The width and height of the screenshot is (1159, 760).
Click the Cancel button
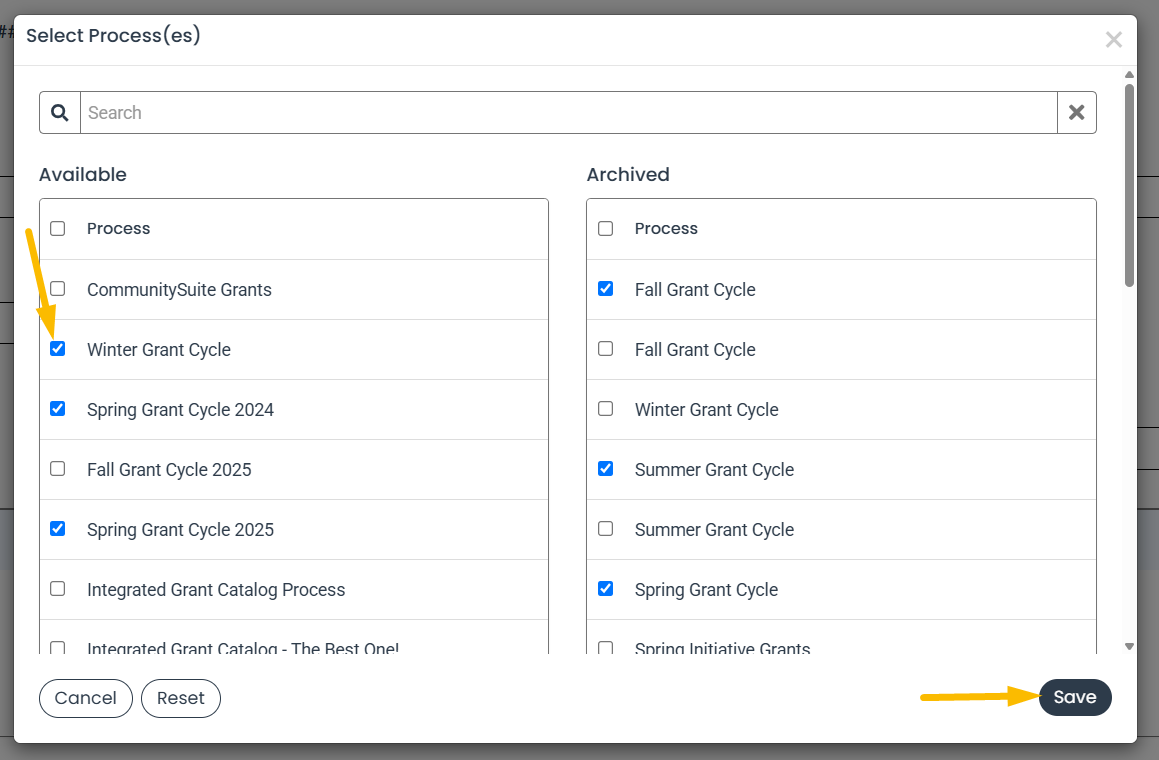86,698
